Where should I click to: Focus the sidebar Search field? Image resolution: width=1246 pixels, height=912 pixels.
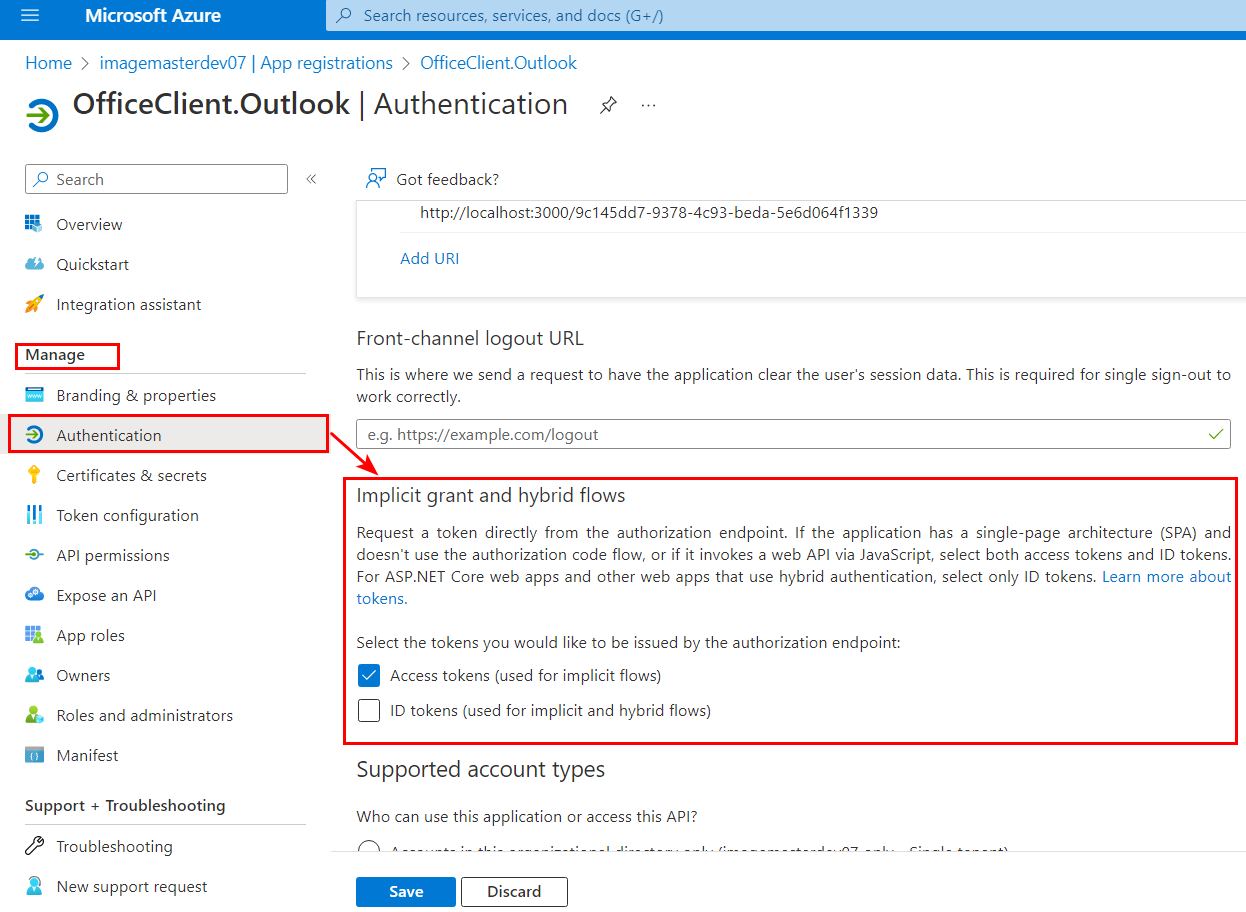[x=156, y=179]
